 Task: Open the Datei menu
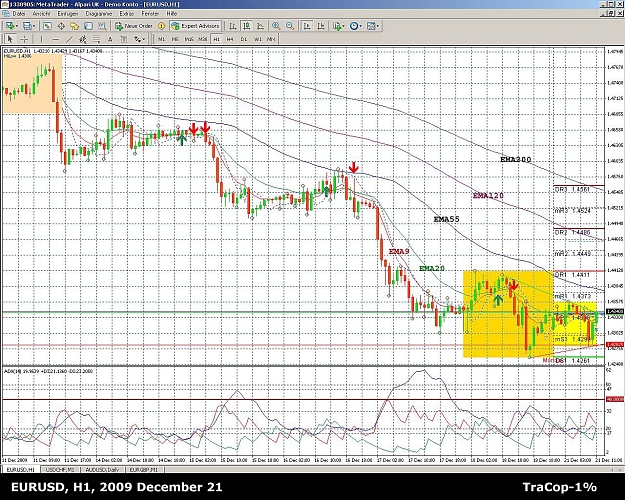coord(19,14)
